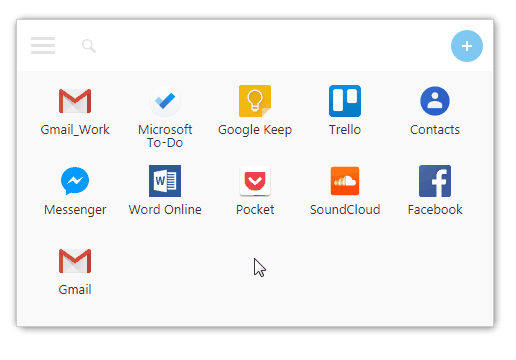Click the "Contacts" label
The height and width of the screenshot is (360, 516).
pyautogui.click(x=435, y=130)
